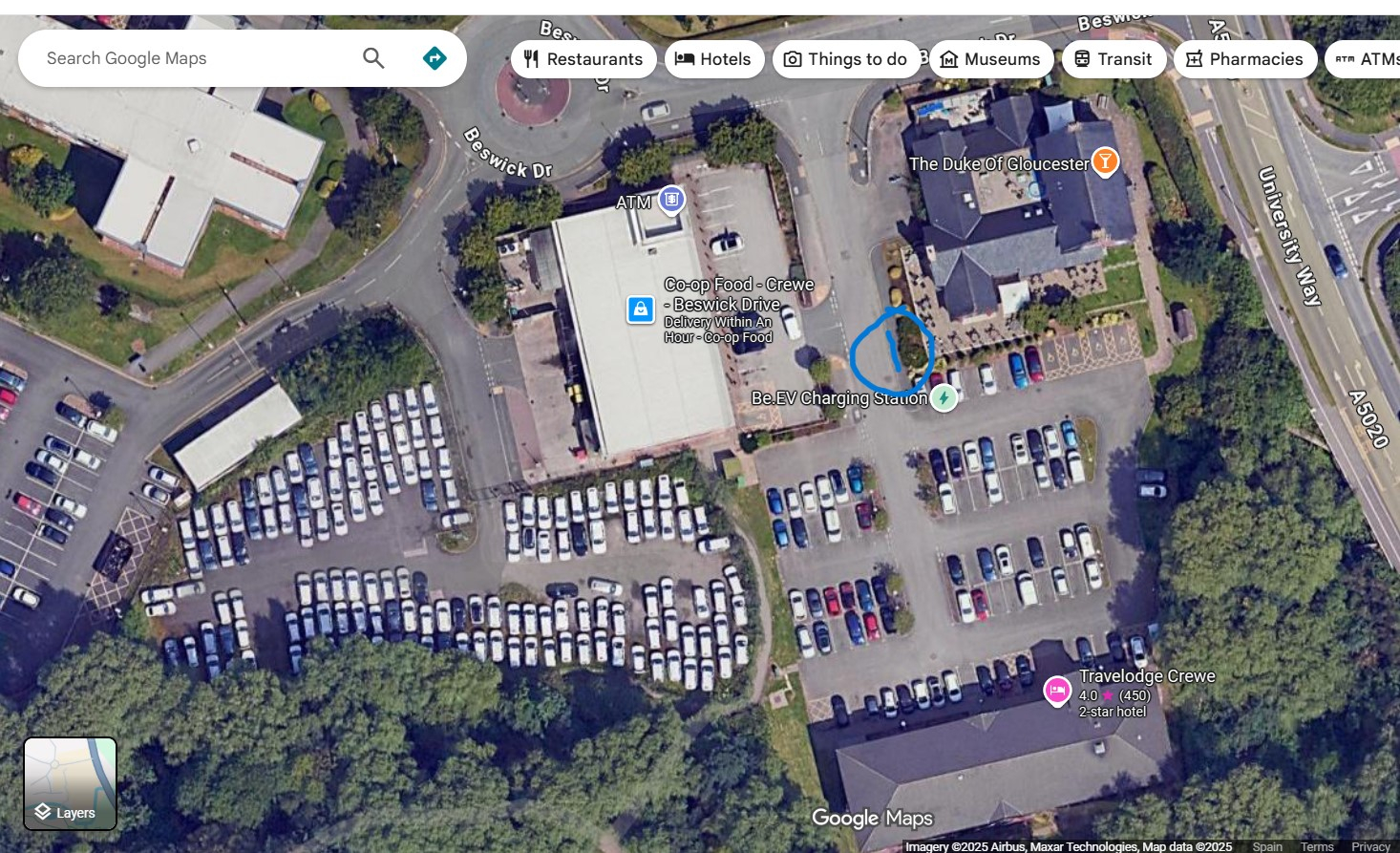Filter by Pharmacies chip
This screenshot has width=1400, height=853.
pos(1245,59)
